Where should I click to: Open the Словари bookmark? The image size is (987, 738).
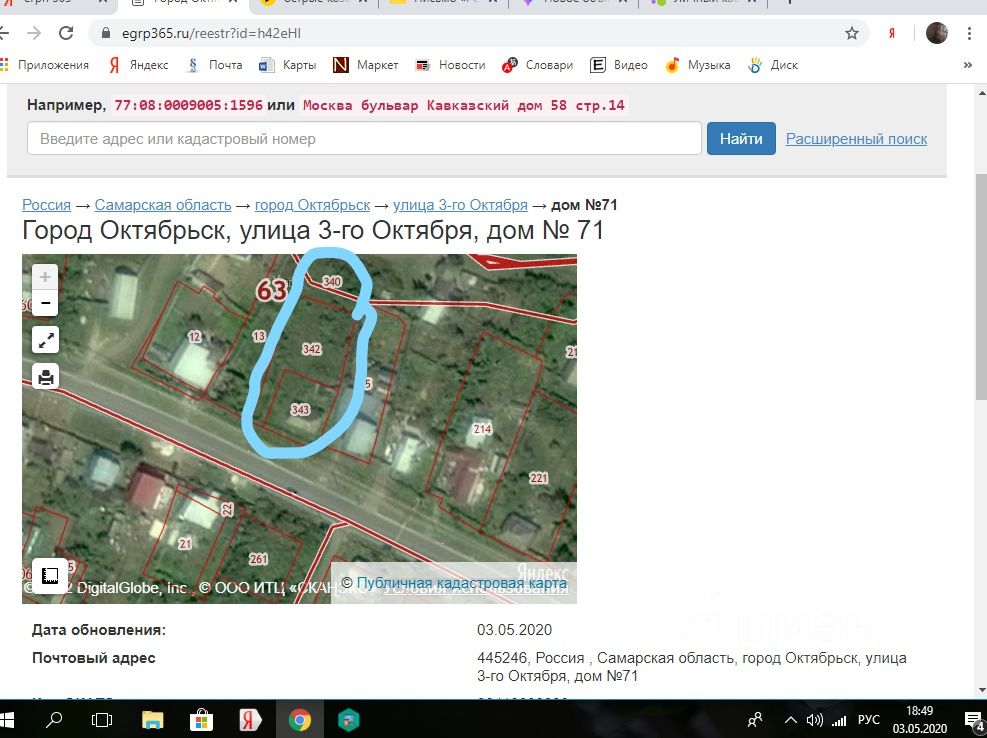pos(537,65)
